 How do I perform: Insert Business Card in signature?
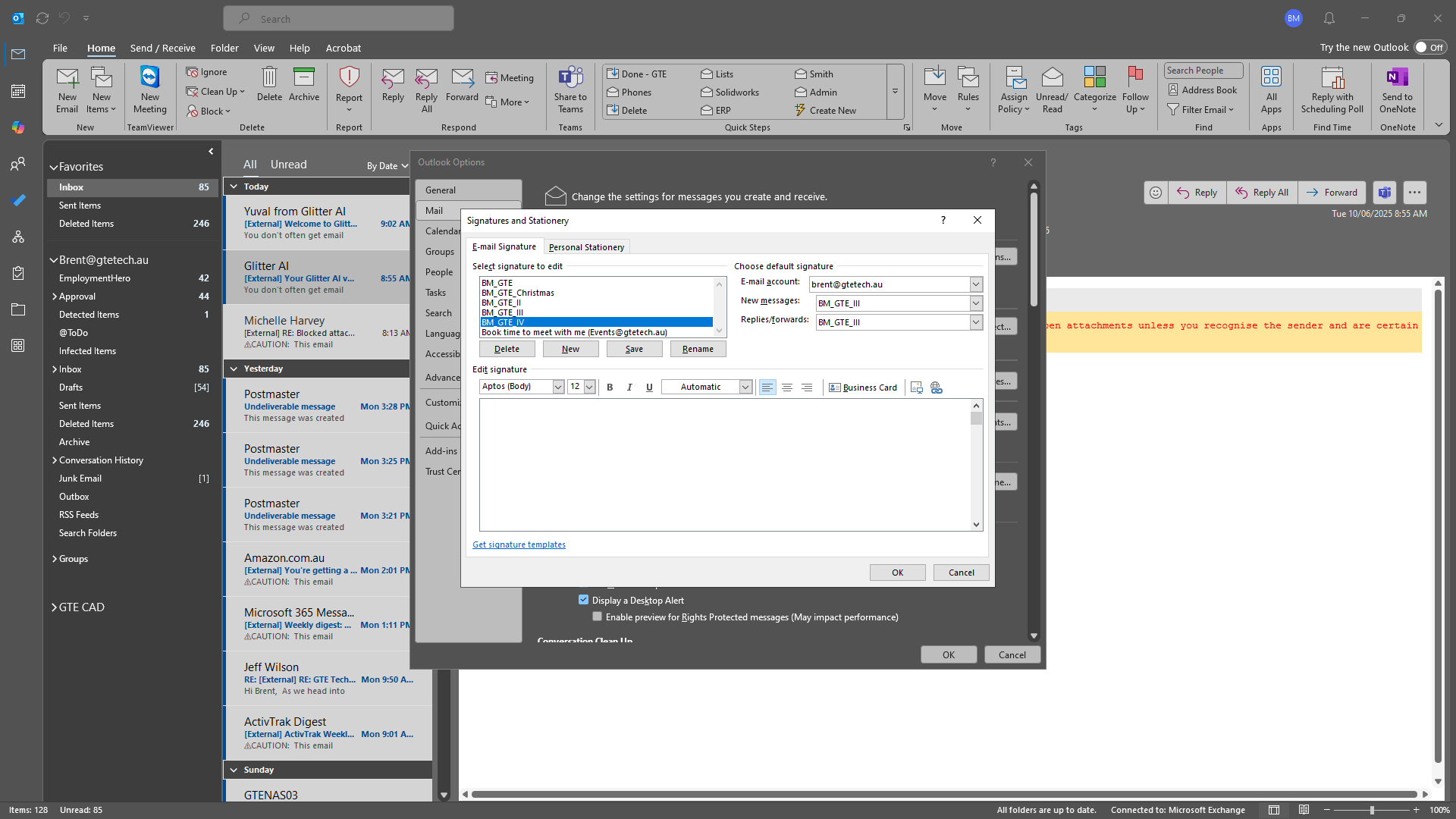(862, 388)
